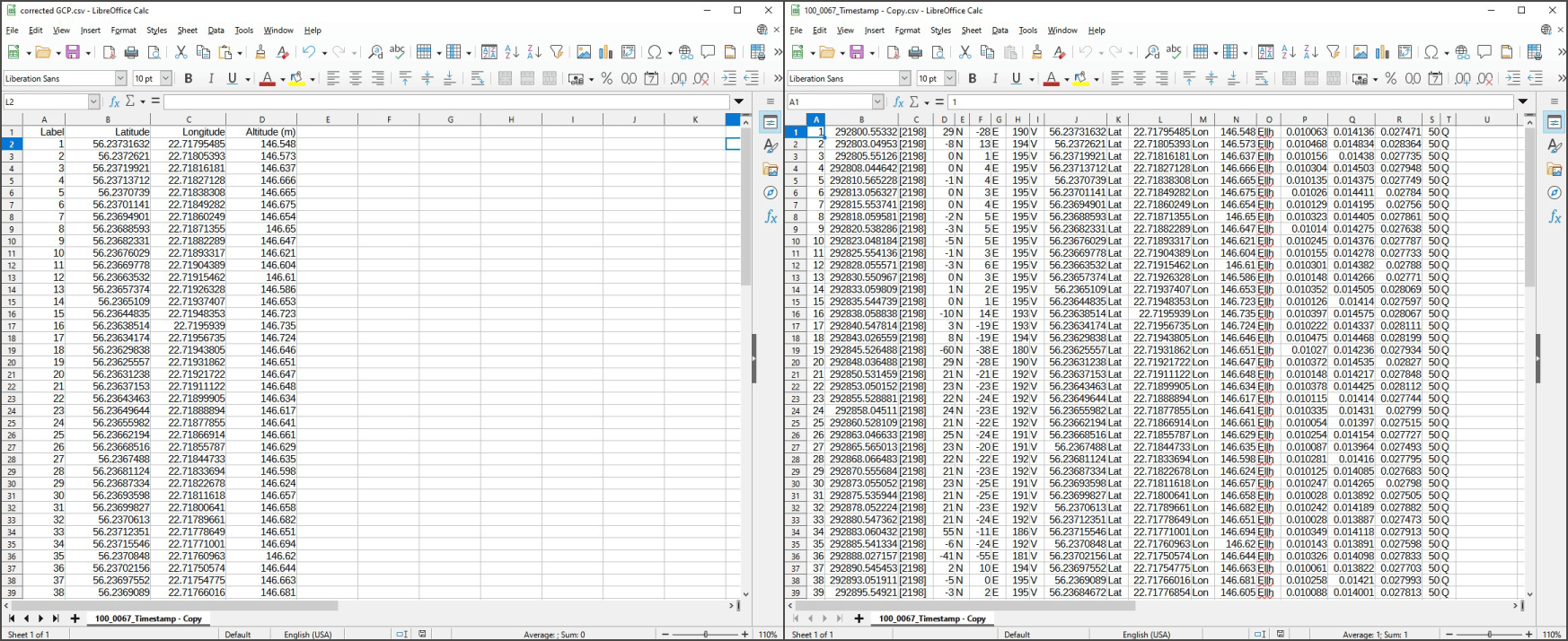Insert comment in Timestamp - Copy.csv window
This screenshot has width=1568, height=641.
1484,52
